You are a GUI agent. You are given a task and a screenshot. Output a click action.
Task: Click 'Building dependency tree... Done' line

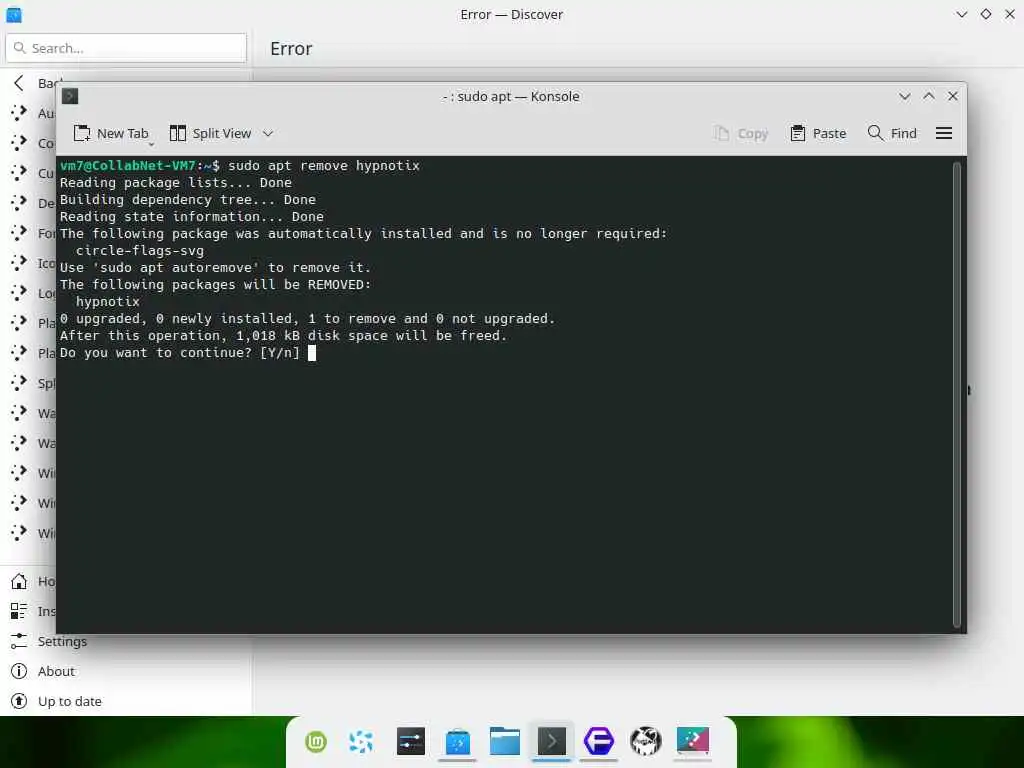pos(188,200)
